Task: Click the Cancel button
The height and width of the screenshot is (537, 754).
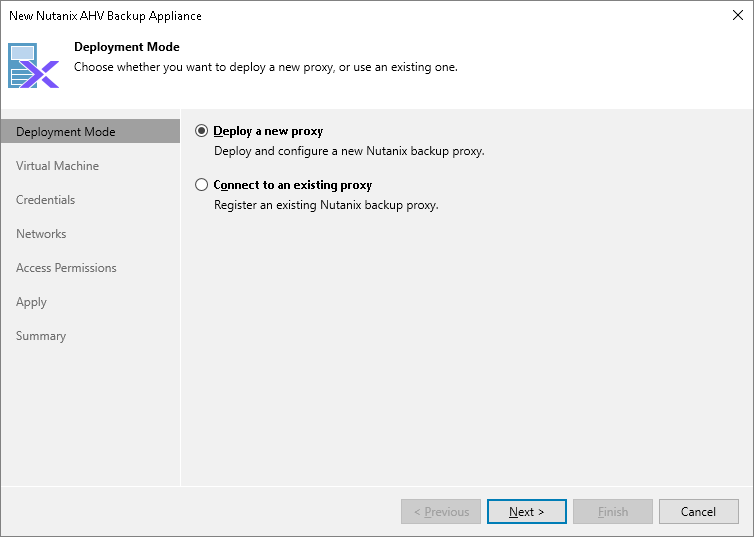Action: [x=698, y=512]
